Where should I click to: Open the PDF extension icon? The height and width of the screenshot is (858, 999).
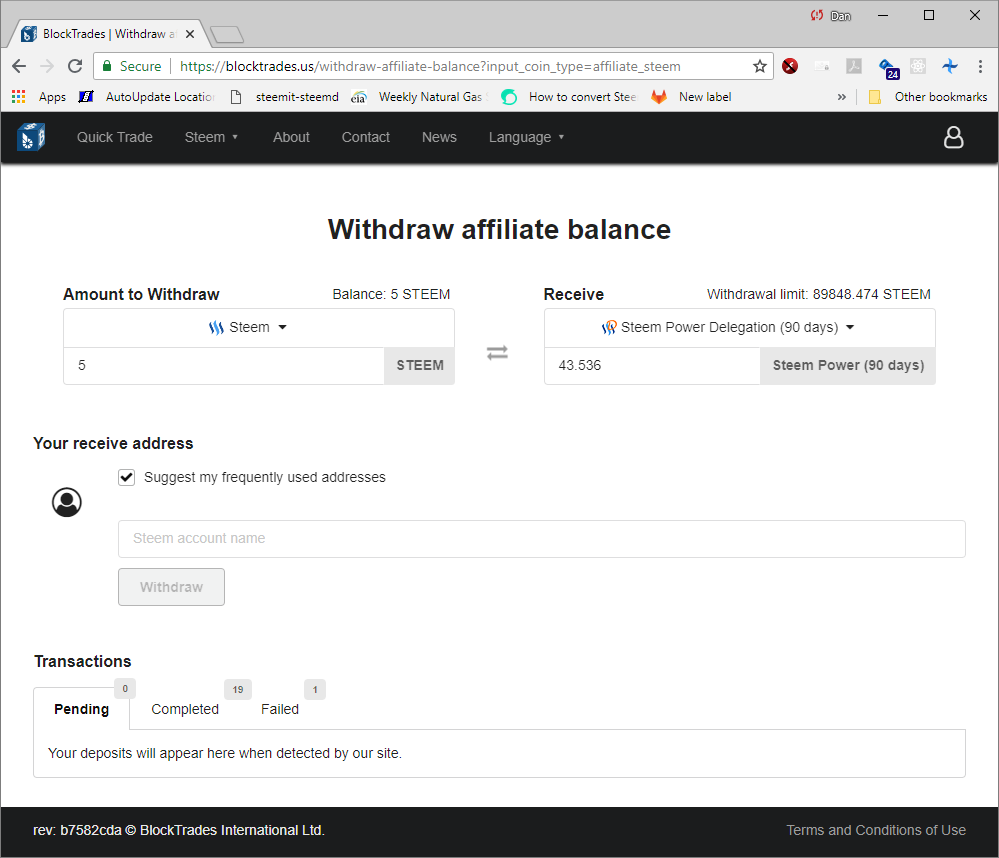tap(854, 66)
